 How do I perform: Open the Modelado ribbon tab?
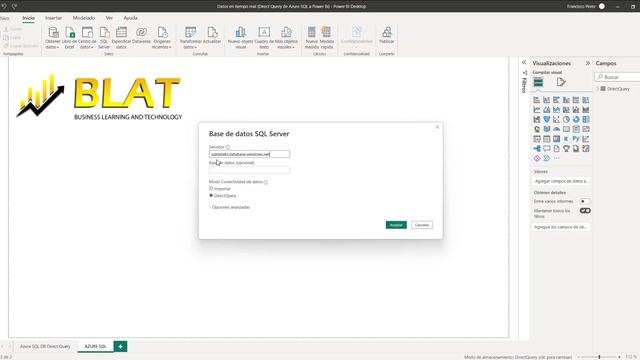(84, 18)
